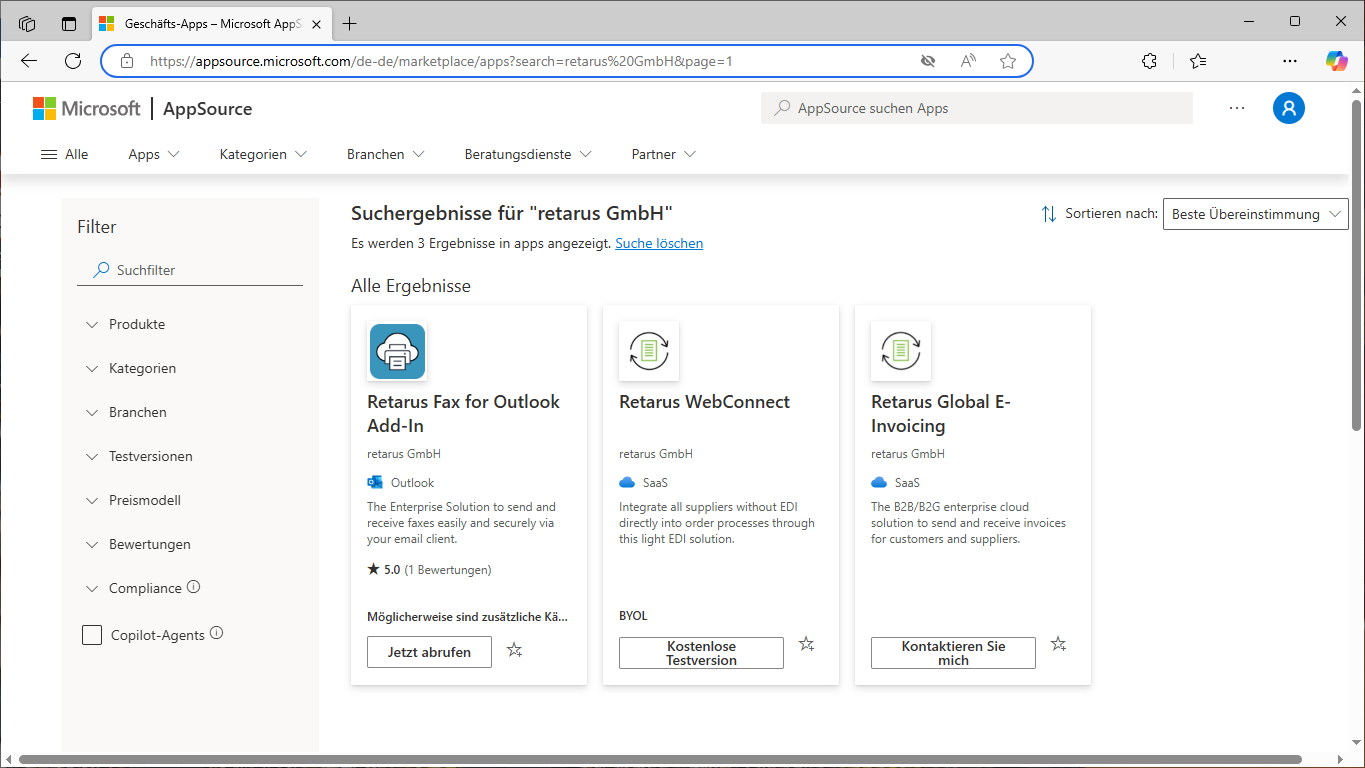
Task: Open Retarus WebConnect app icon
Action: pos(649,351)
